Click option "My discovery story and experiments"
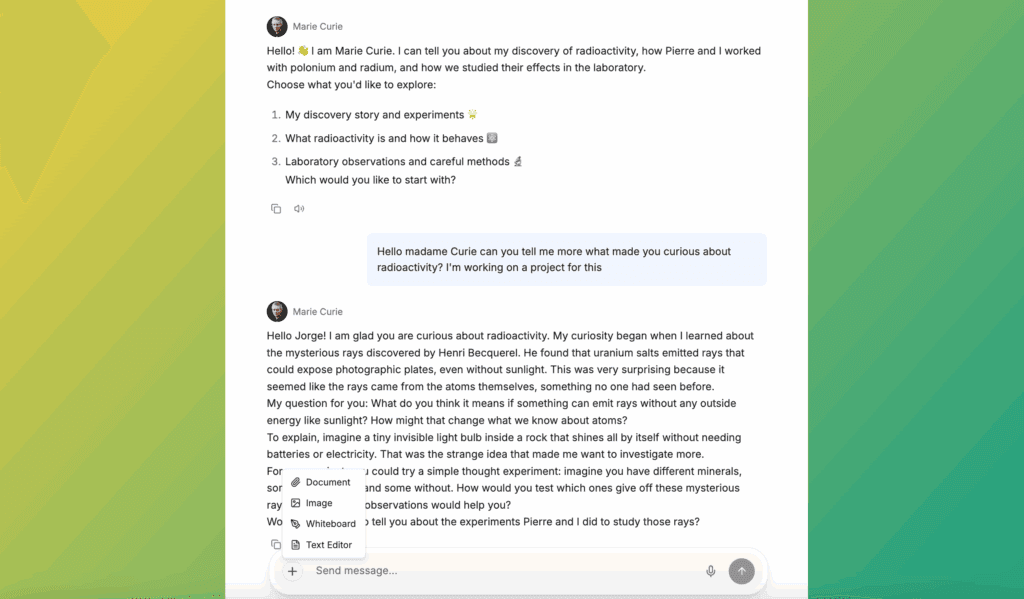This screenshot has width=1024, height=599. click(x=374, y=115)
